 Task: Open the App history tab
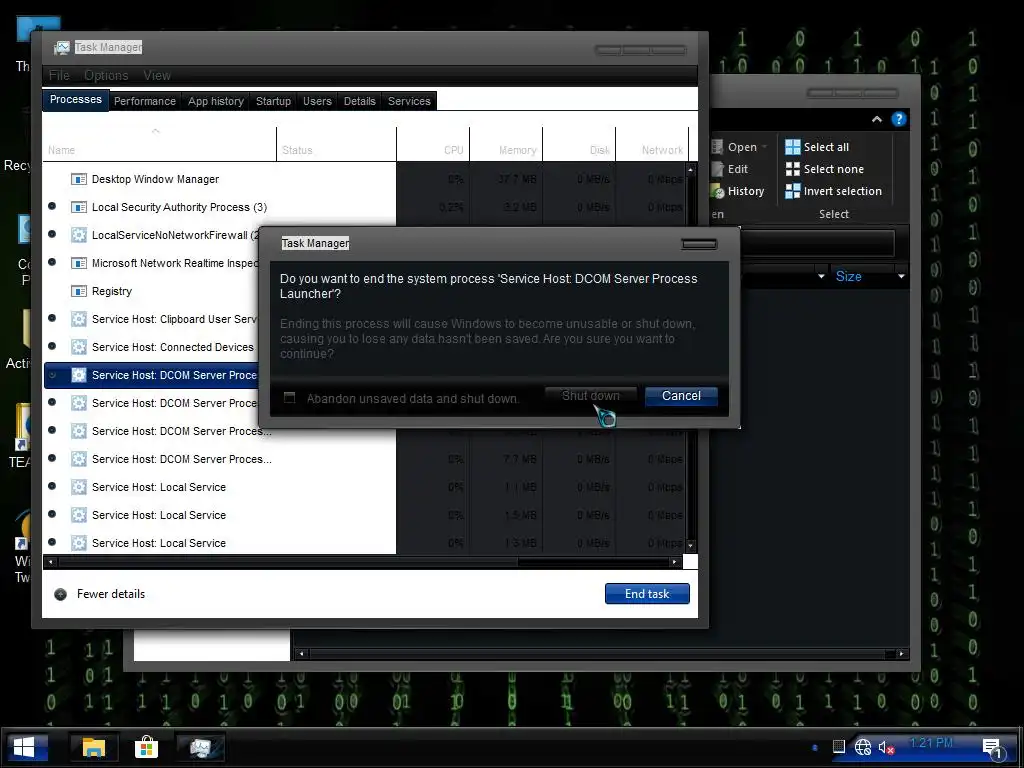[216, 101]
